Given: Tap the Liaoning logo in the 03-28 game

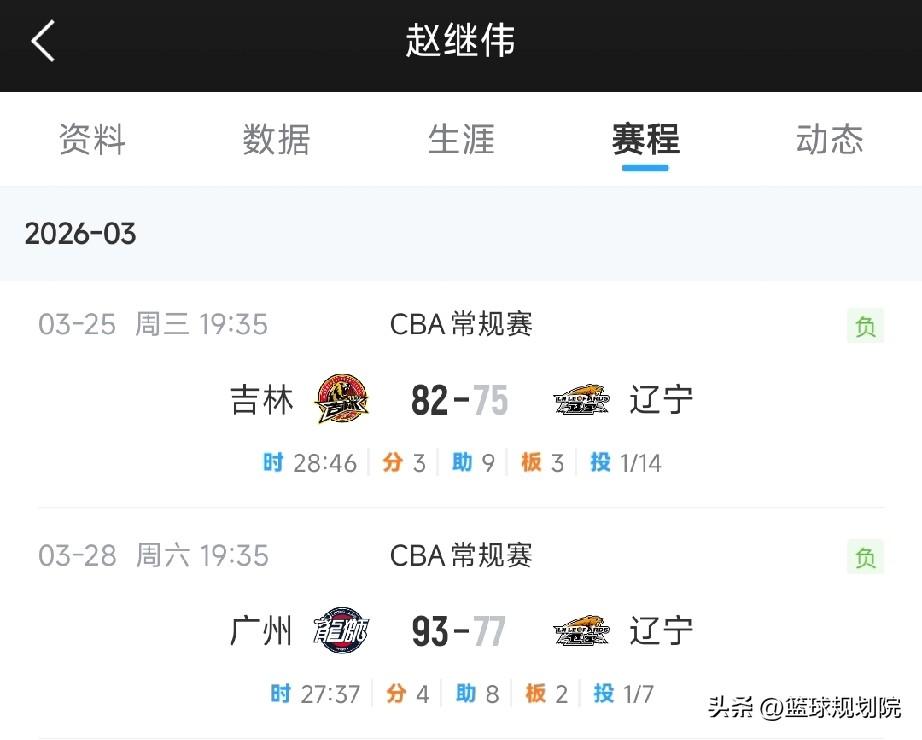Looking at the screenshot, I should point(582,631).
